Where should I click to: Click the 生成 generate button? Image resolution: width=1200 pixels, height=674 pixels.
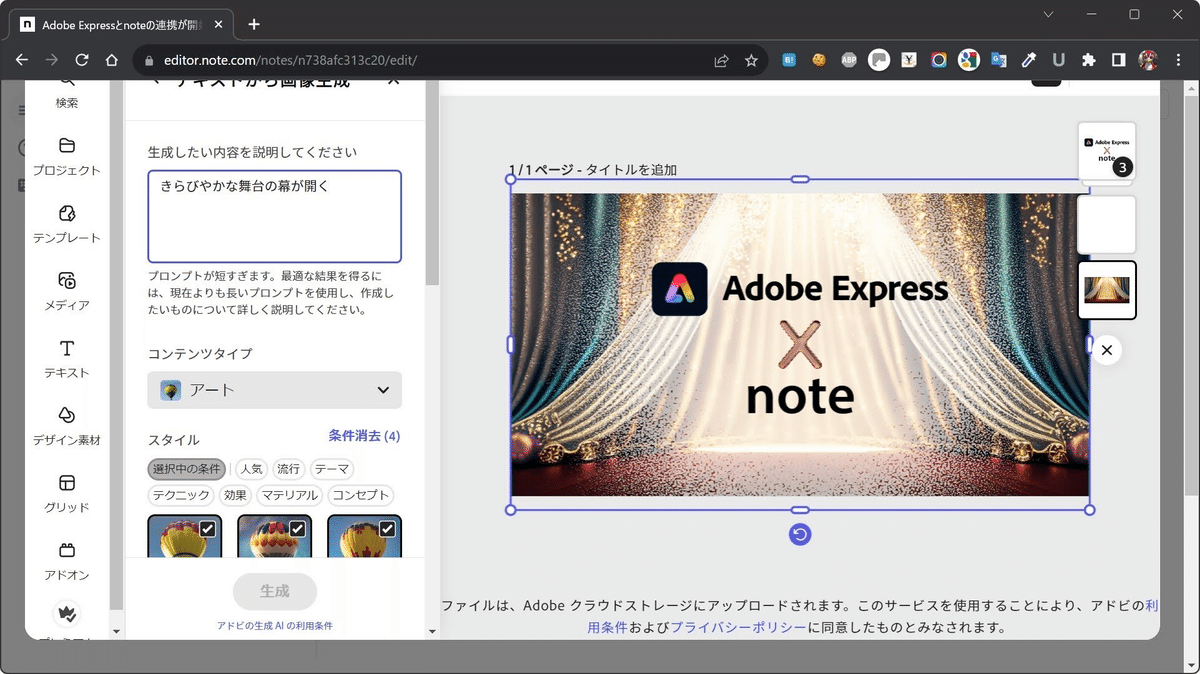pyautogui.click(x=275, y=591)
